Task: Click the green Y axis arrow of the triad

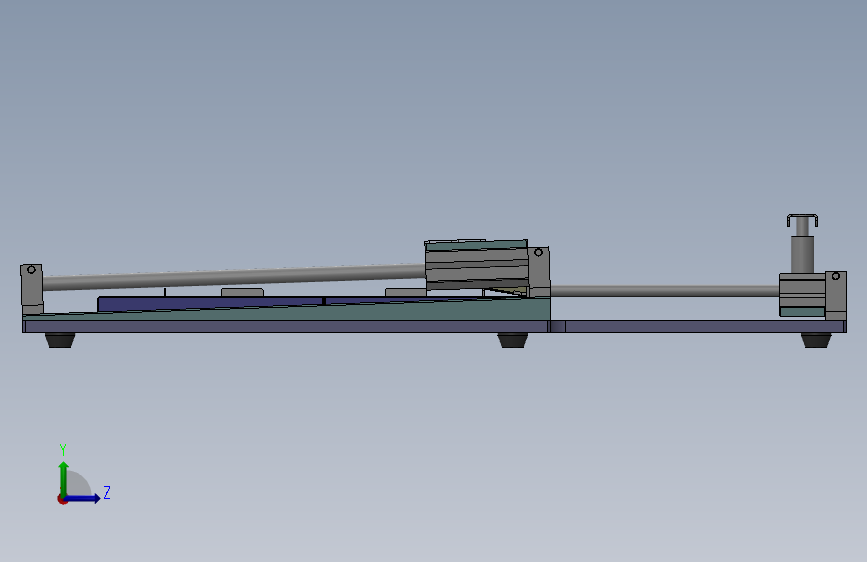Action: (64, 478)
